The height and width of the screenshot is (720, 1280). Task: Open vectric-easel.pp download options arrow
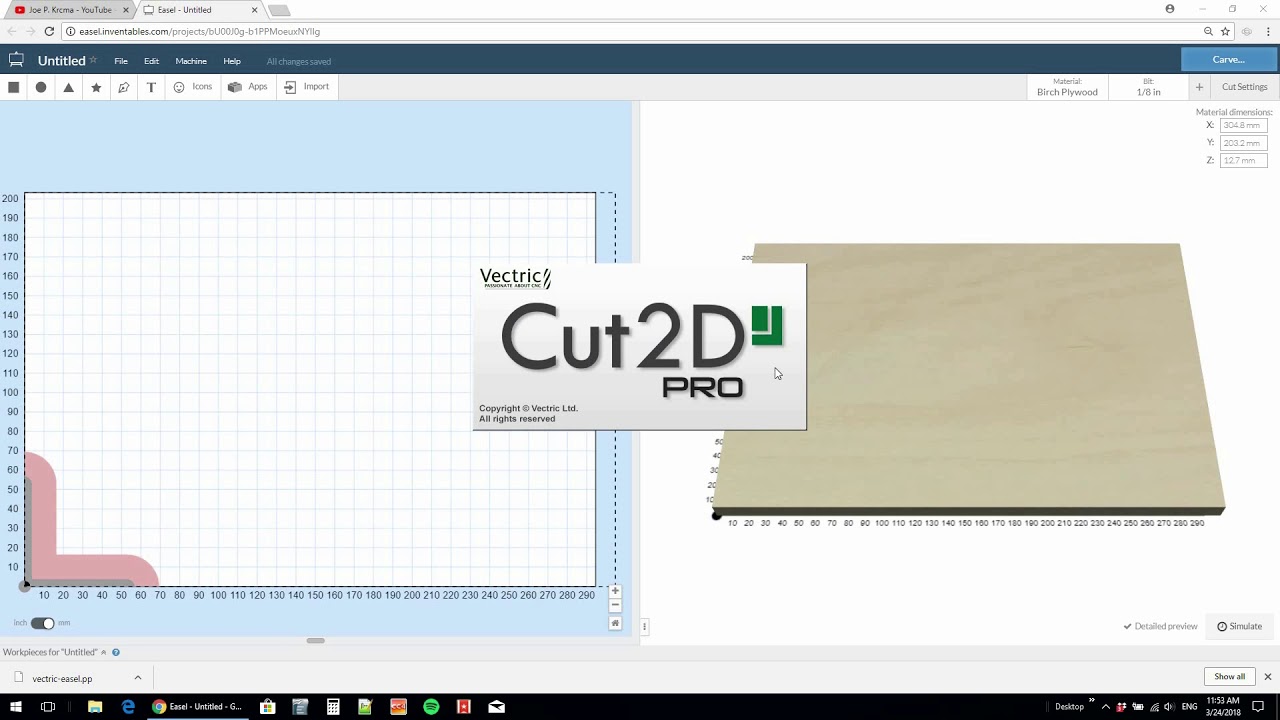pyautogui.click(x=138, y=678)
